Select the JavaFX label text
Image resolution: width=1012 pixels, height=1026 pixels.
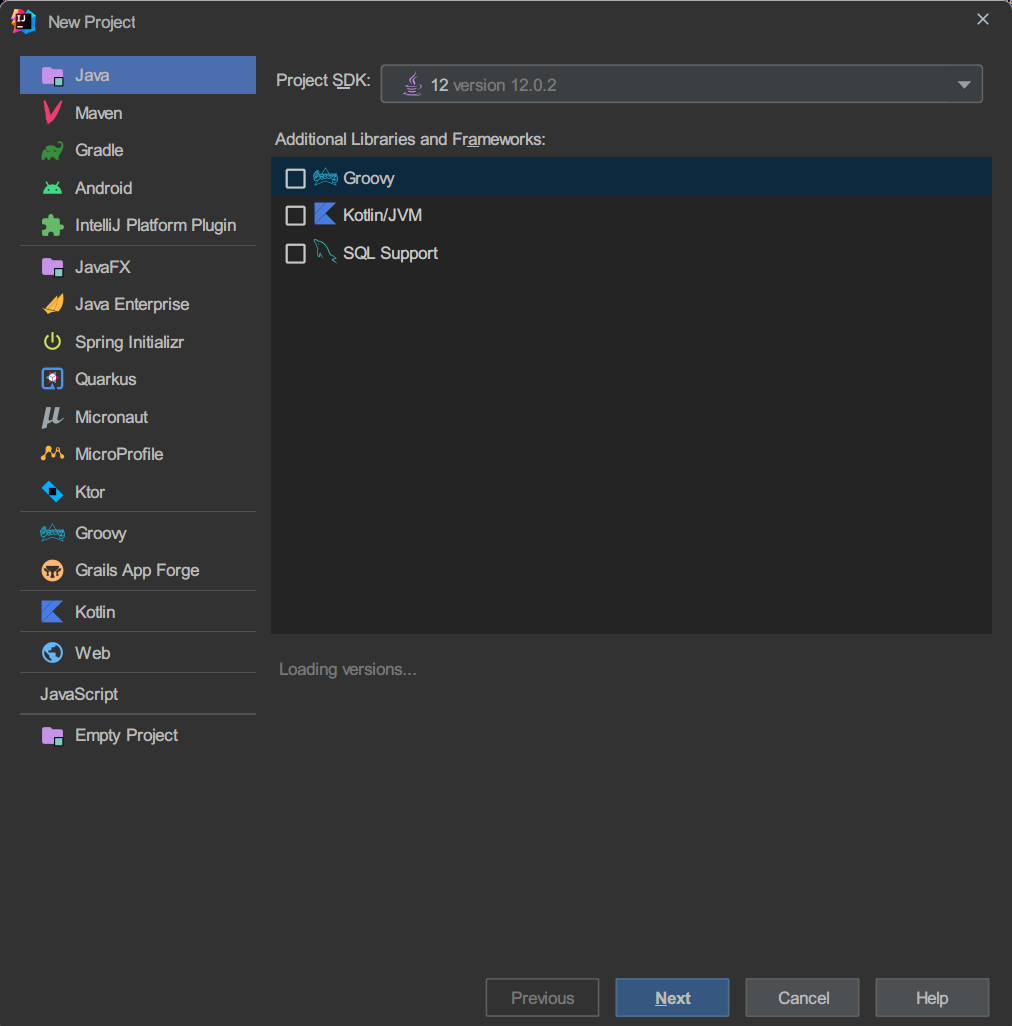[x=102, y=268]
